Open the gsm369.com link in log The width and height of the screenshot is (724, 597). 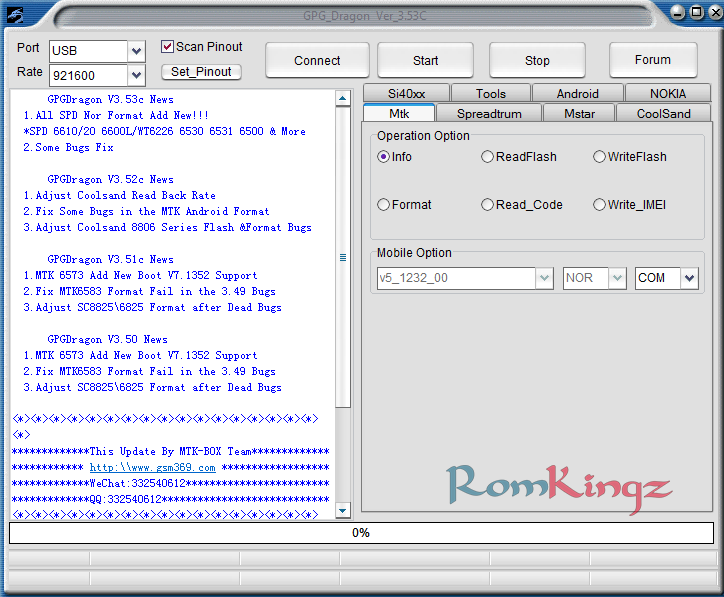[152, 467]
